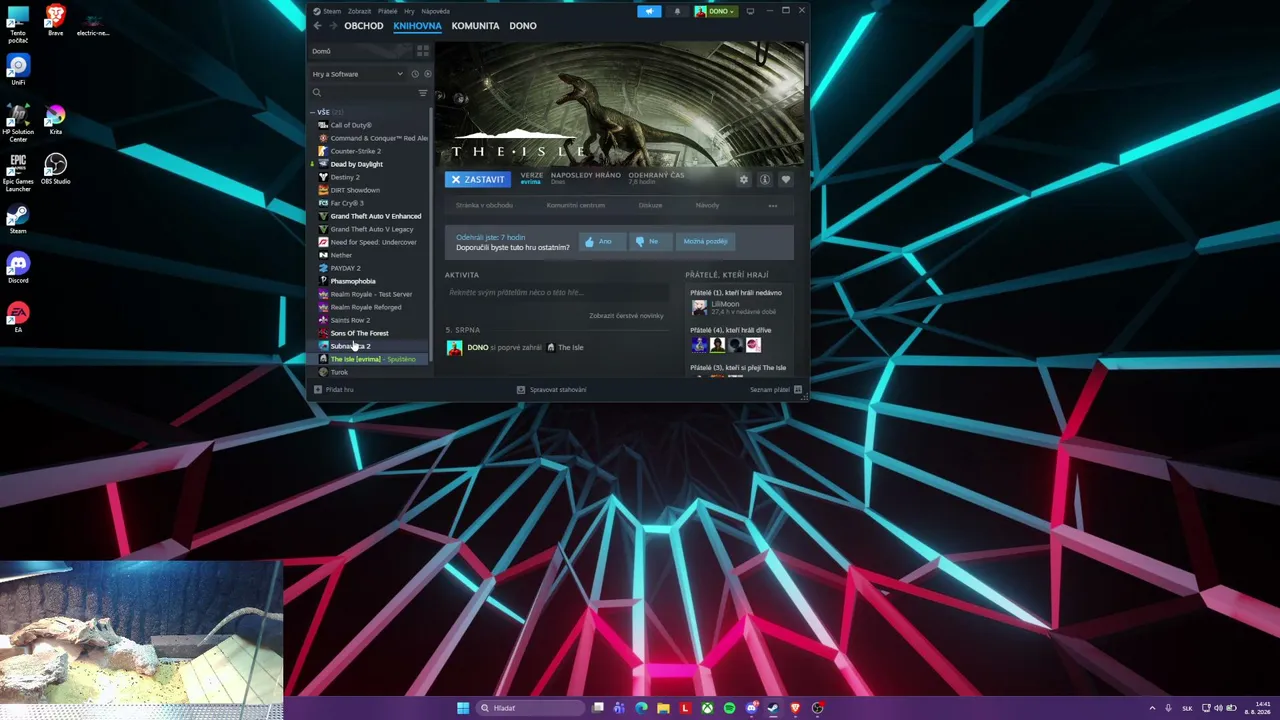Viewport: 1280px width, 720px height.
Task: Click the Steam announcements megaphone icon
Action: point(649,11)
